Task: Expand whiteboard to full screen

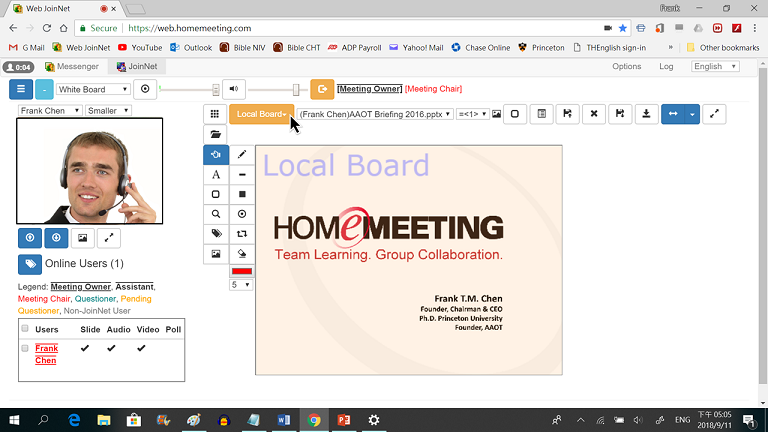Action: pyautogui.click(x=715, y=114)
